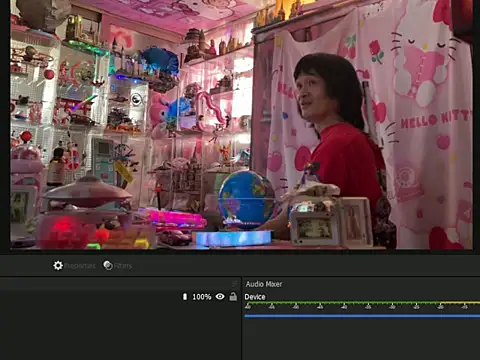
Task: Open source Properties with the gear button
Action: (x=74, y=266)
